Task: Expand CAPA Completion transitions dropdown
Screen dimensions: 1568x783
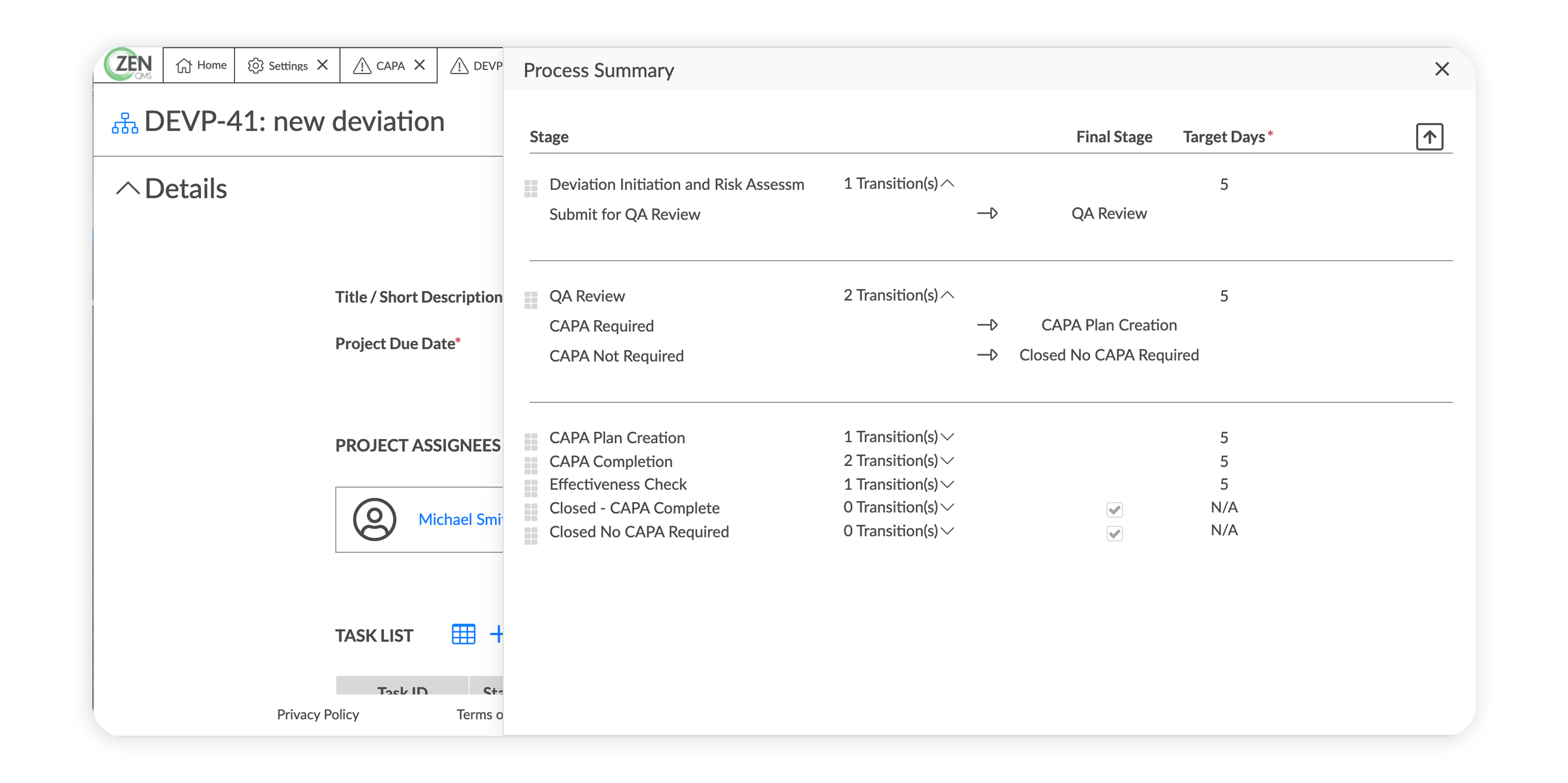Action: (948, 461)
